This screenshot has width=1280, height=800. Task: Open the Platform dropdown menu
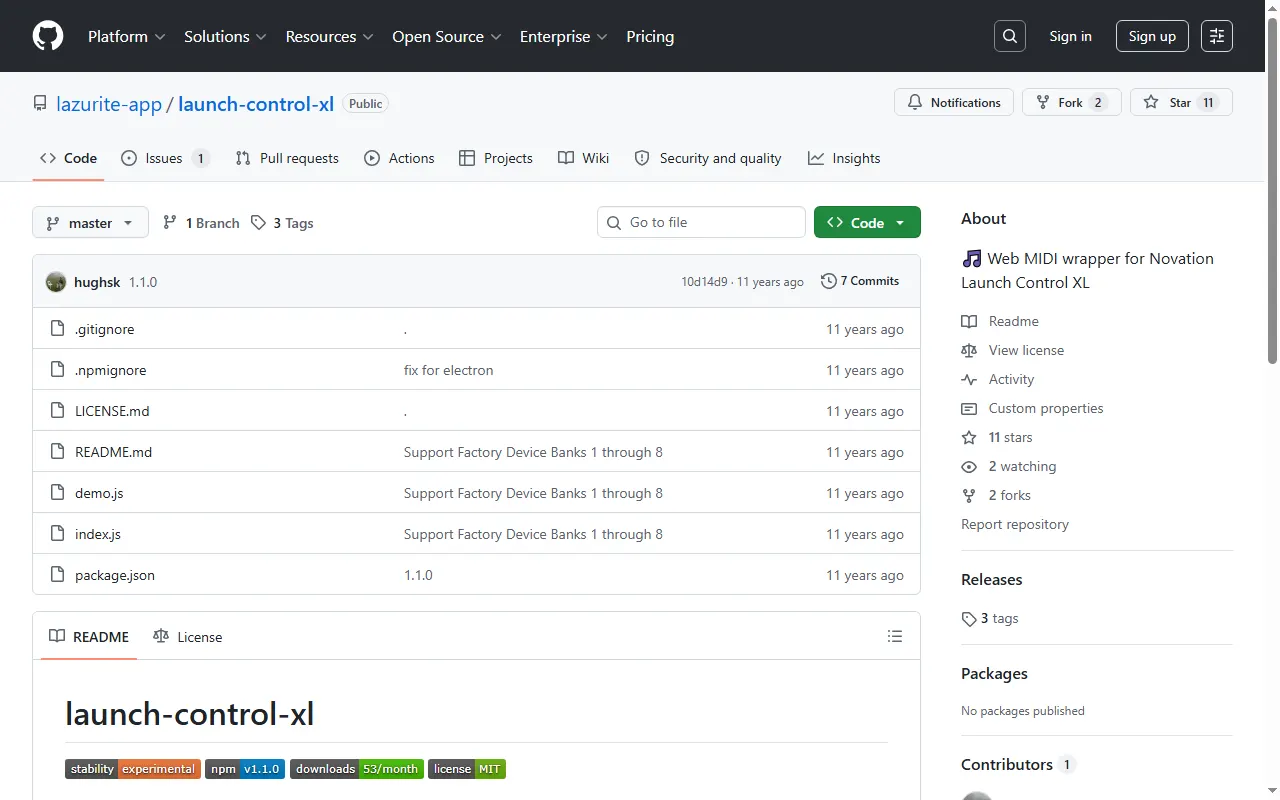pyautogui.click(x=127, y=36)
